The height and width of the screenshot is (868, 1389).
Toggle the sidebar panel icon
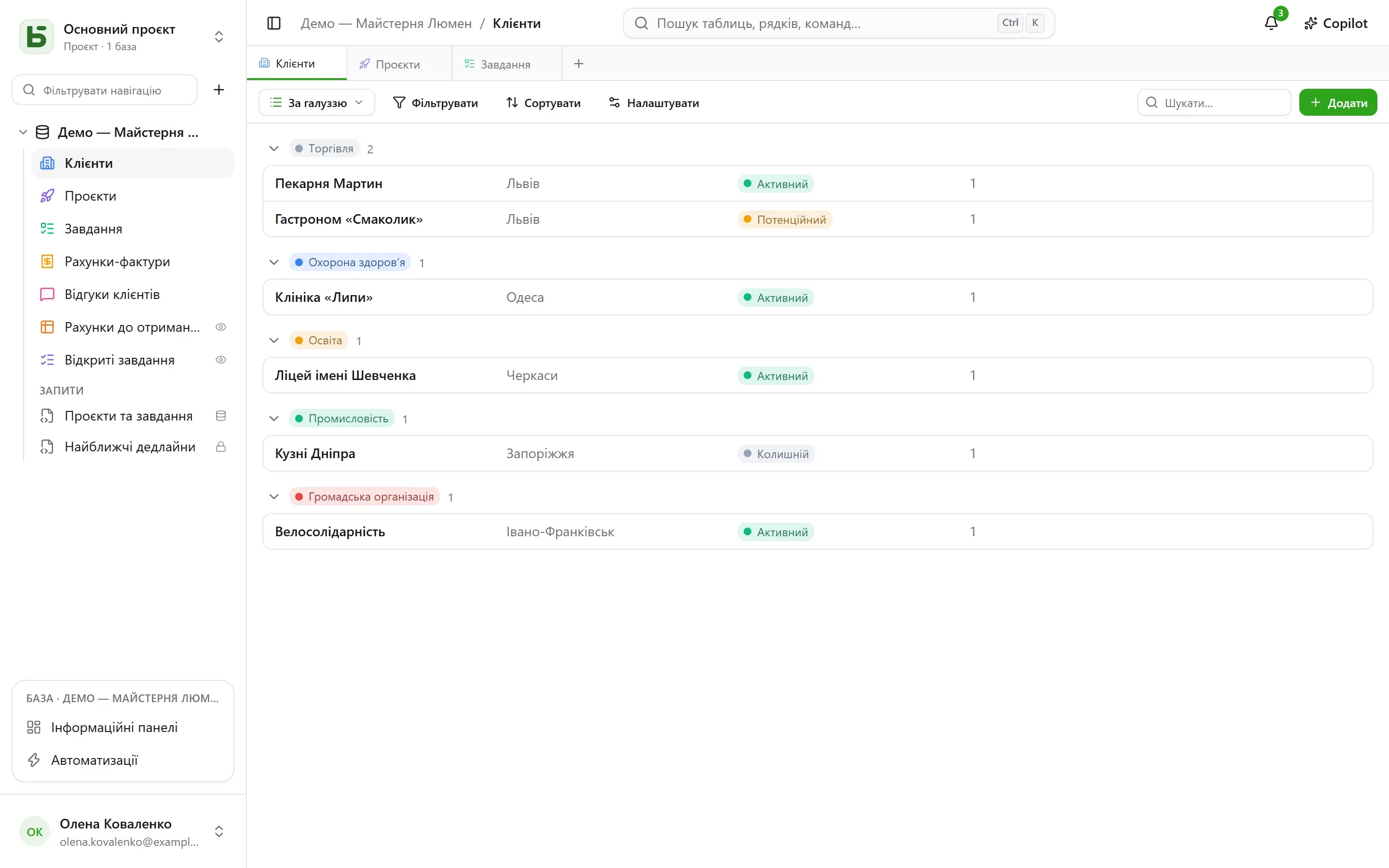[x=274, y=23]
